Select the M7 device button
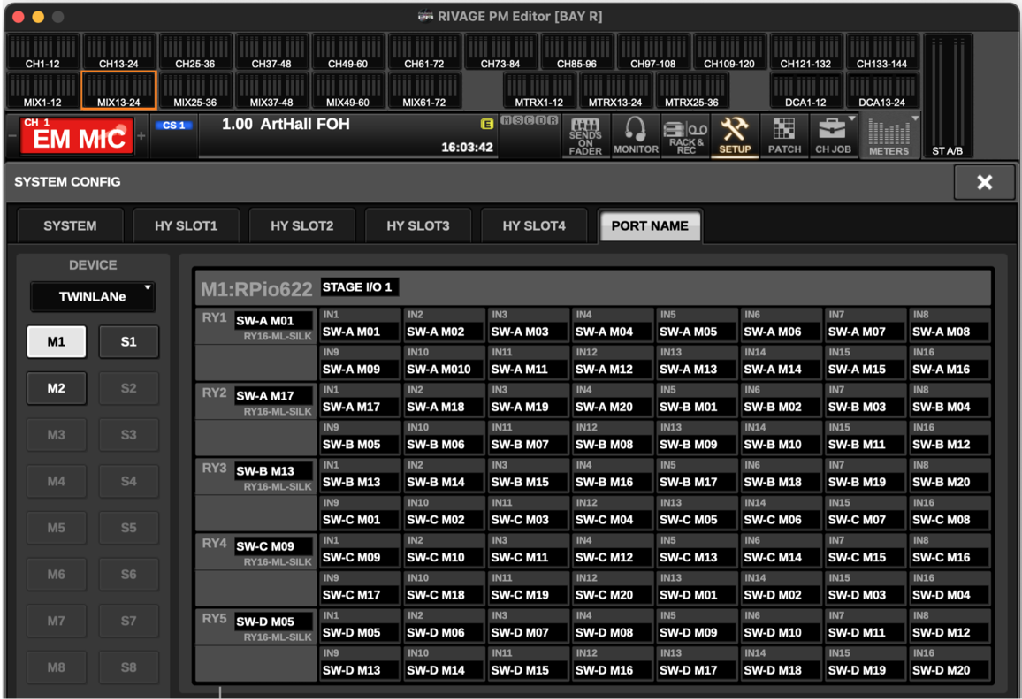The height and width of the screenshot is (699, 1022). pos(57,621)
